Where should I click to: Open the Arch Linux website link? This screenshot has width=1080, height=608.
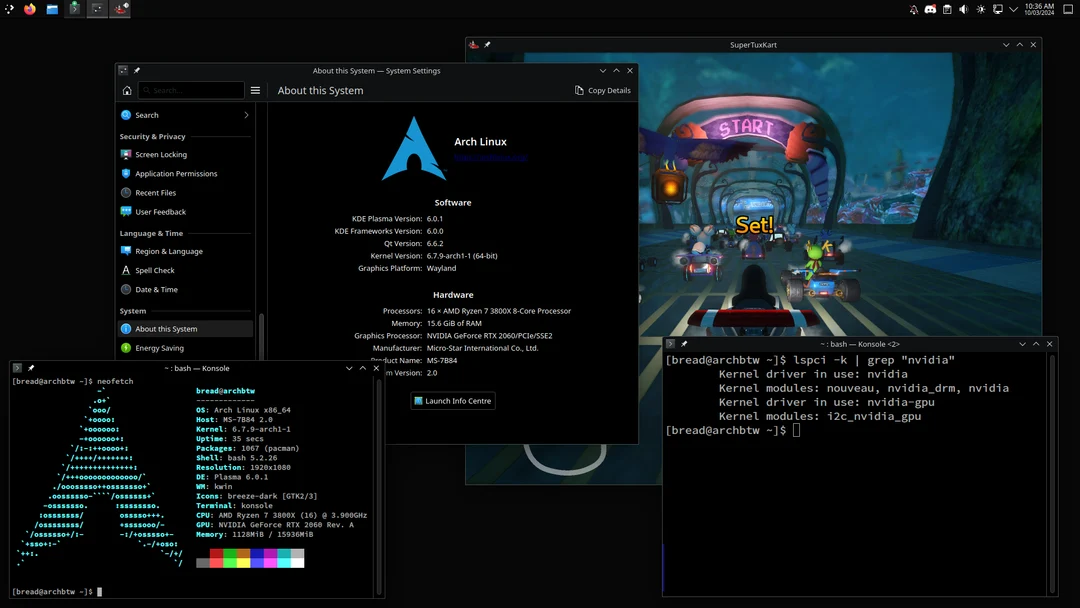pyautogui.click(x=489, y=157)
